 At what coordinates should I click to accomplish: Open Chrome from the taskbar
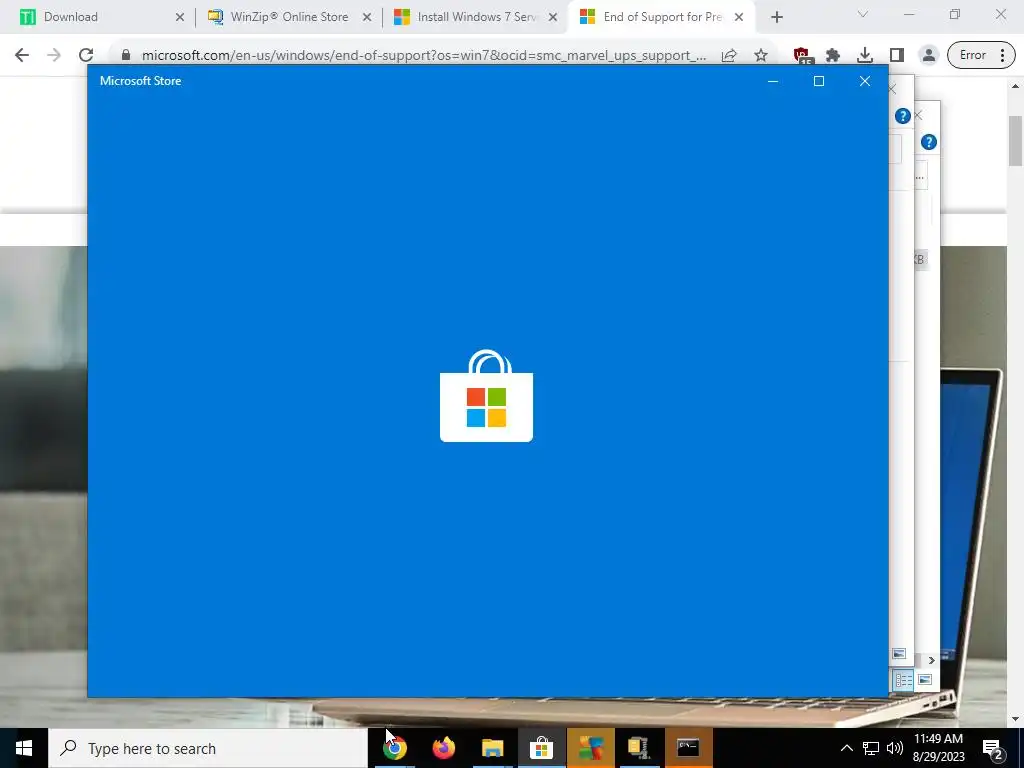click(x=394, y=748)
